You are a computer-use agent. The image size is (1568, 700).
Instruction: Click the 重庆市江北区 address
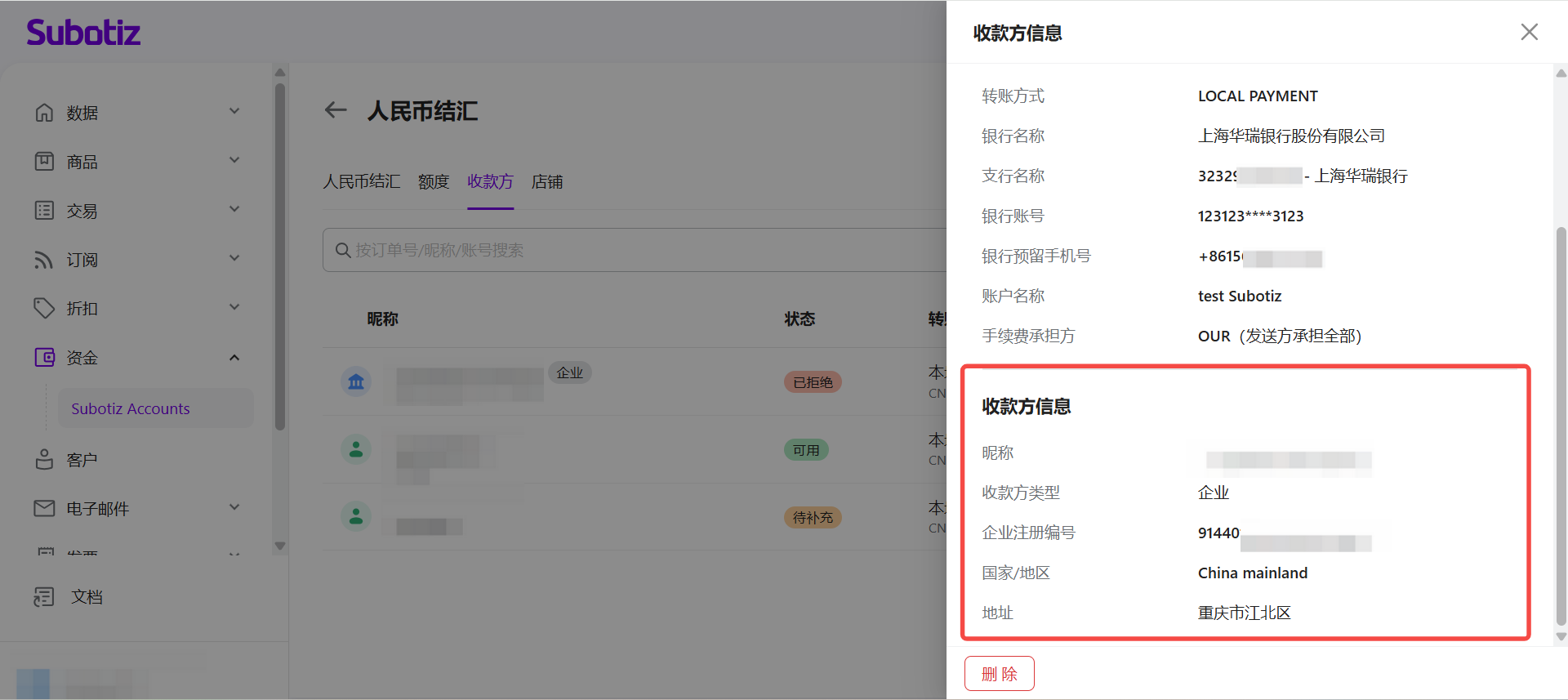(1245, 613)
